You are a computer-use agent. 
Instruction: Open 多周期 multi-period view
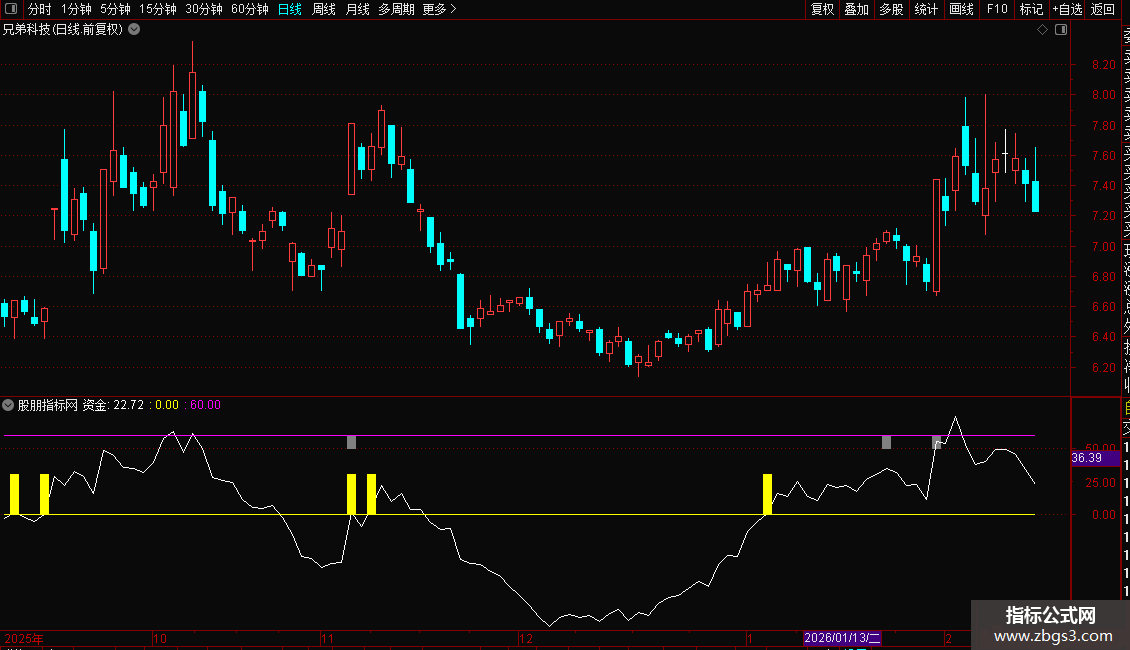396,9
